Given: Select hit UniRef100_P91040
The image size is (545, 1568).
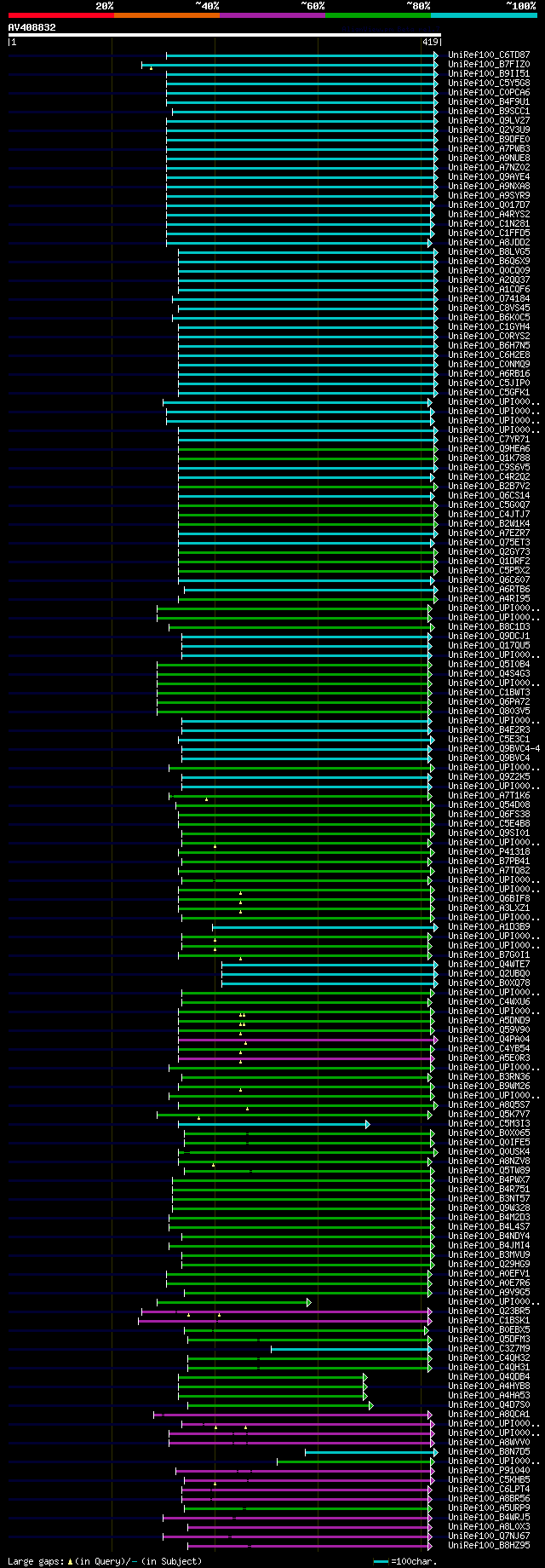Looking at the screenshot, I should coord(489,1471).
